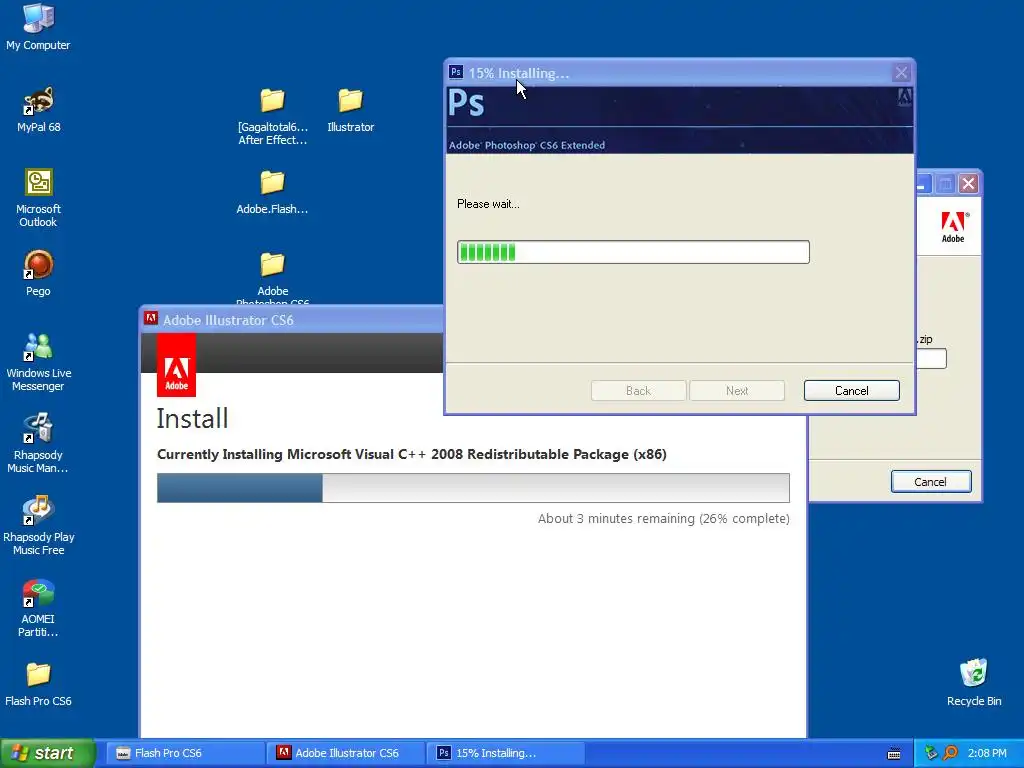Open the My Computer desktop icon
The height and width of the screenshot is (768, 1024).
pyautogui.click(x=38, y=26)
